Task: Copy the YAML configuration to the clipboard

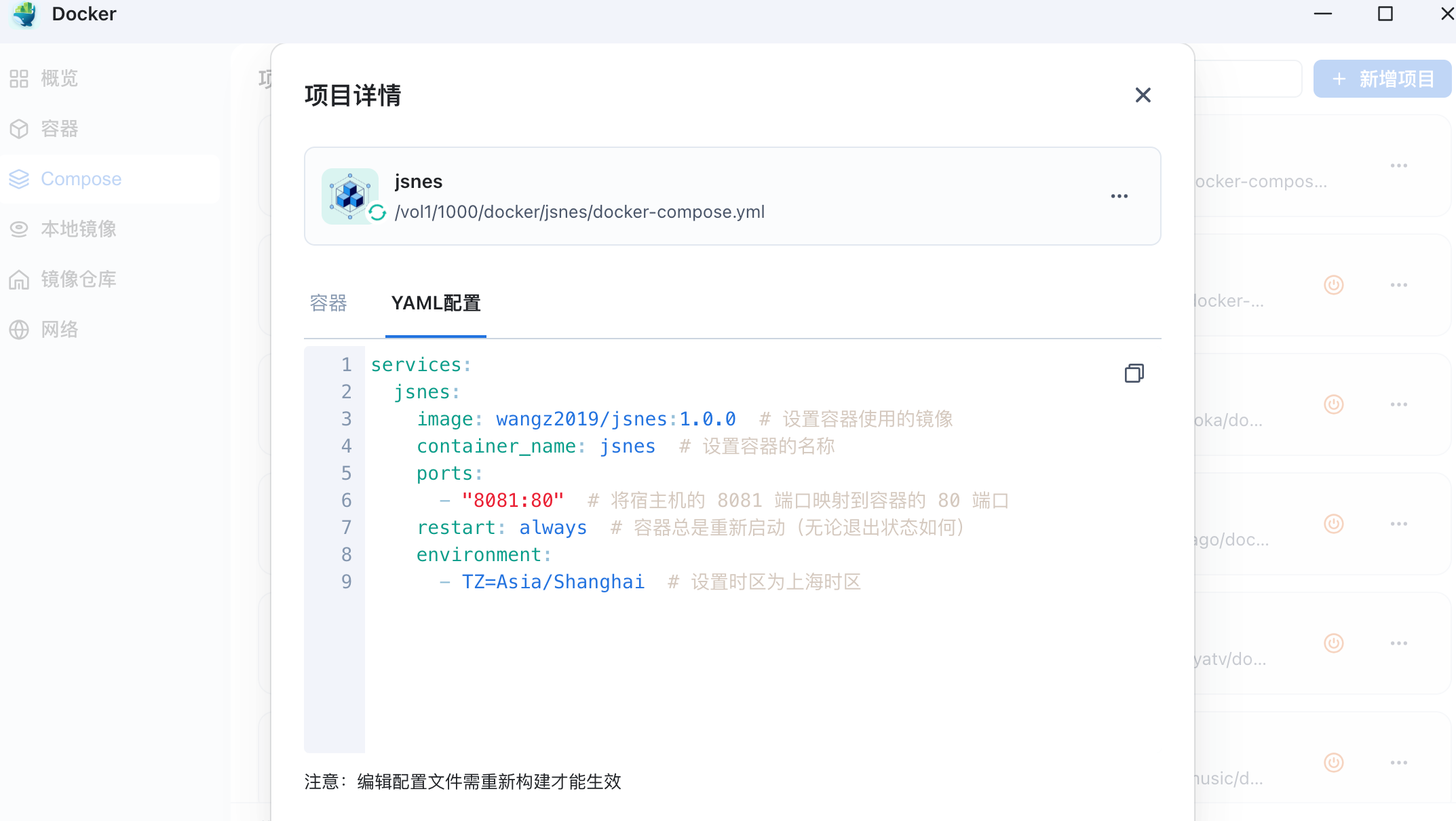Action: [1134, 373]
